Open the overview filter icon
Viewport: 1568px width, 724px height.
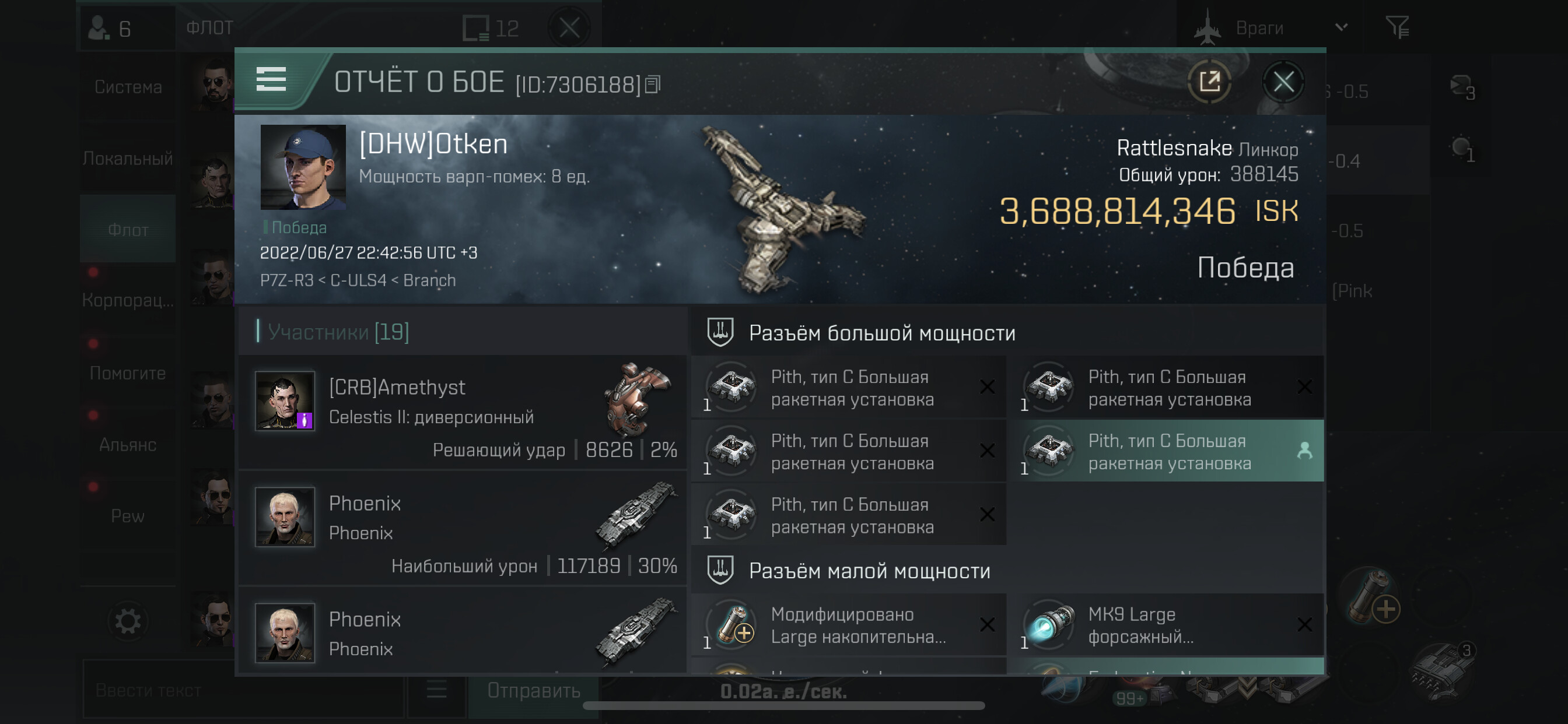pyautogui.click(x=1397, y=27)
